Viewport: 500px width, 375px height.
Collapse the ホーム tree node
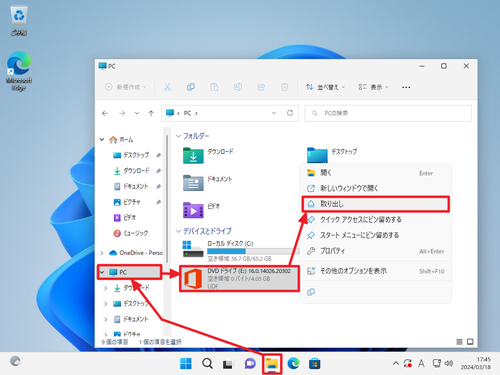(102, 139)
